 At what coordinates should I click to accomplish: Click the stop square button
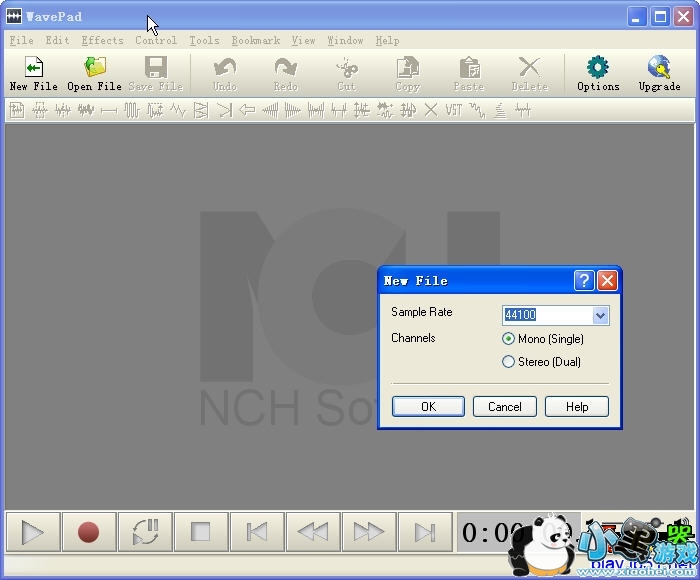click(x=201, y=532)
